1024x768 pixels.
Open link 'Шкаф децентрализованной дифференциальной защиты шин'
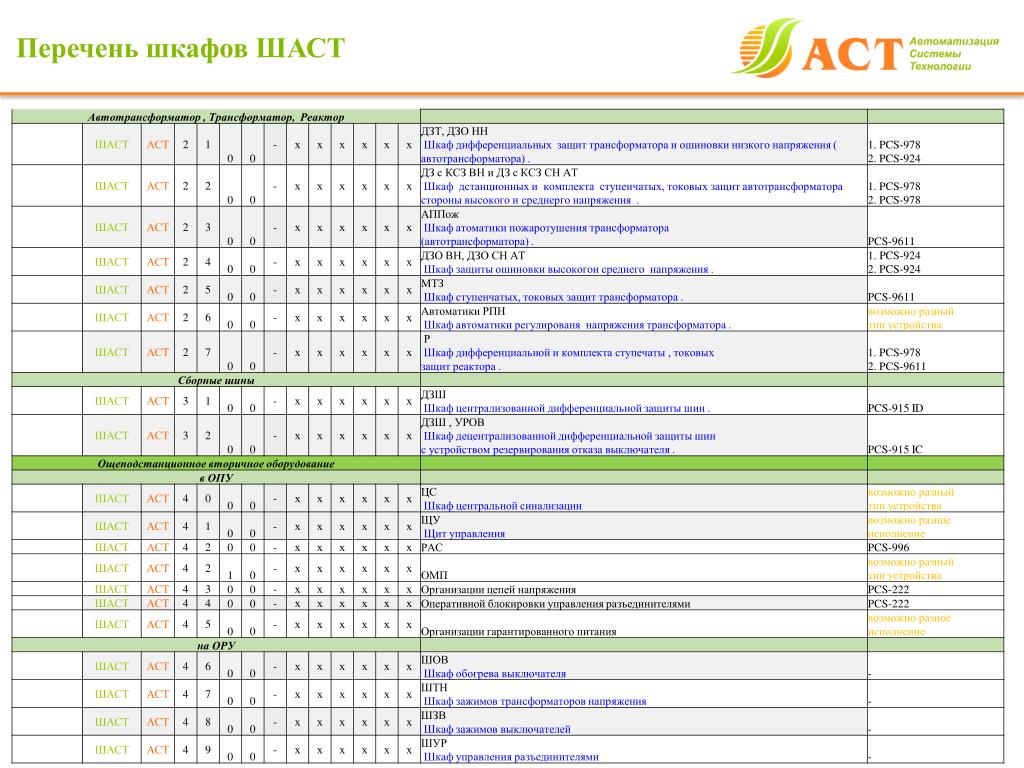[569, 436]
